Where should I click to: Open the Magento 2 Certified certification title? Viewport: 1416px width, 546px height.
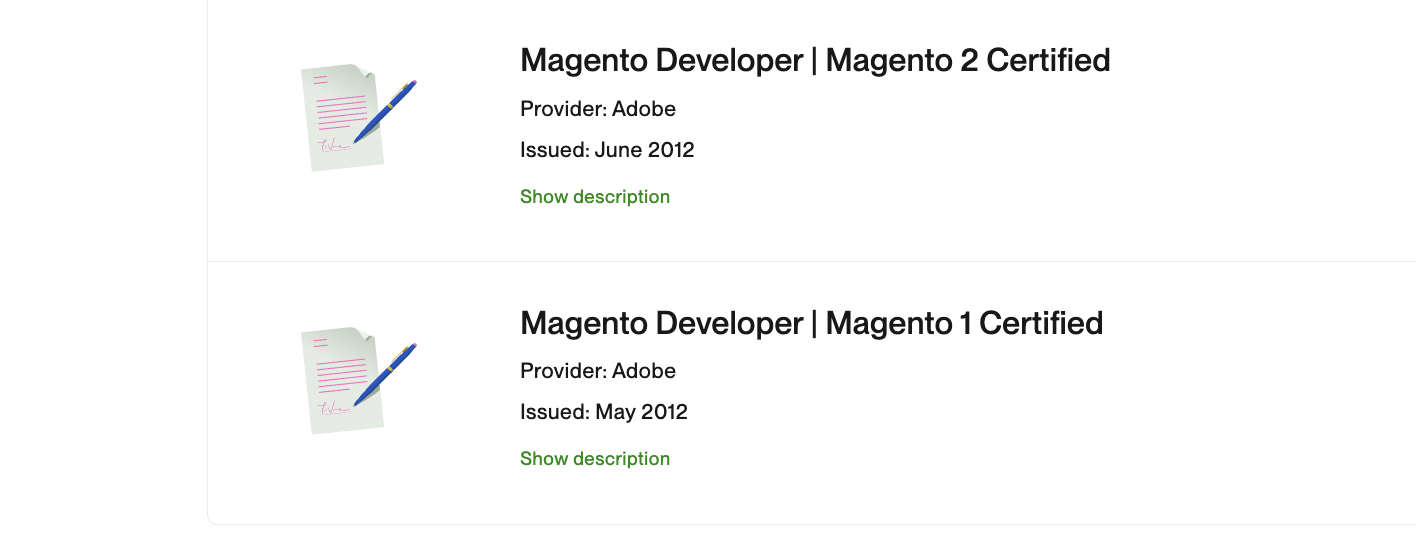point(815,61)
